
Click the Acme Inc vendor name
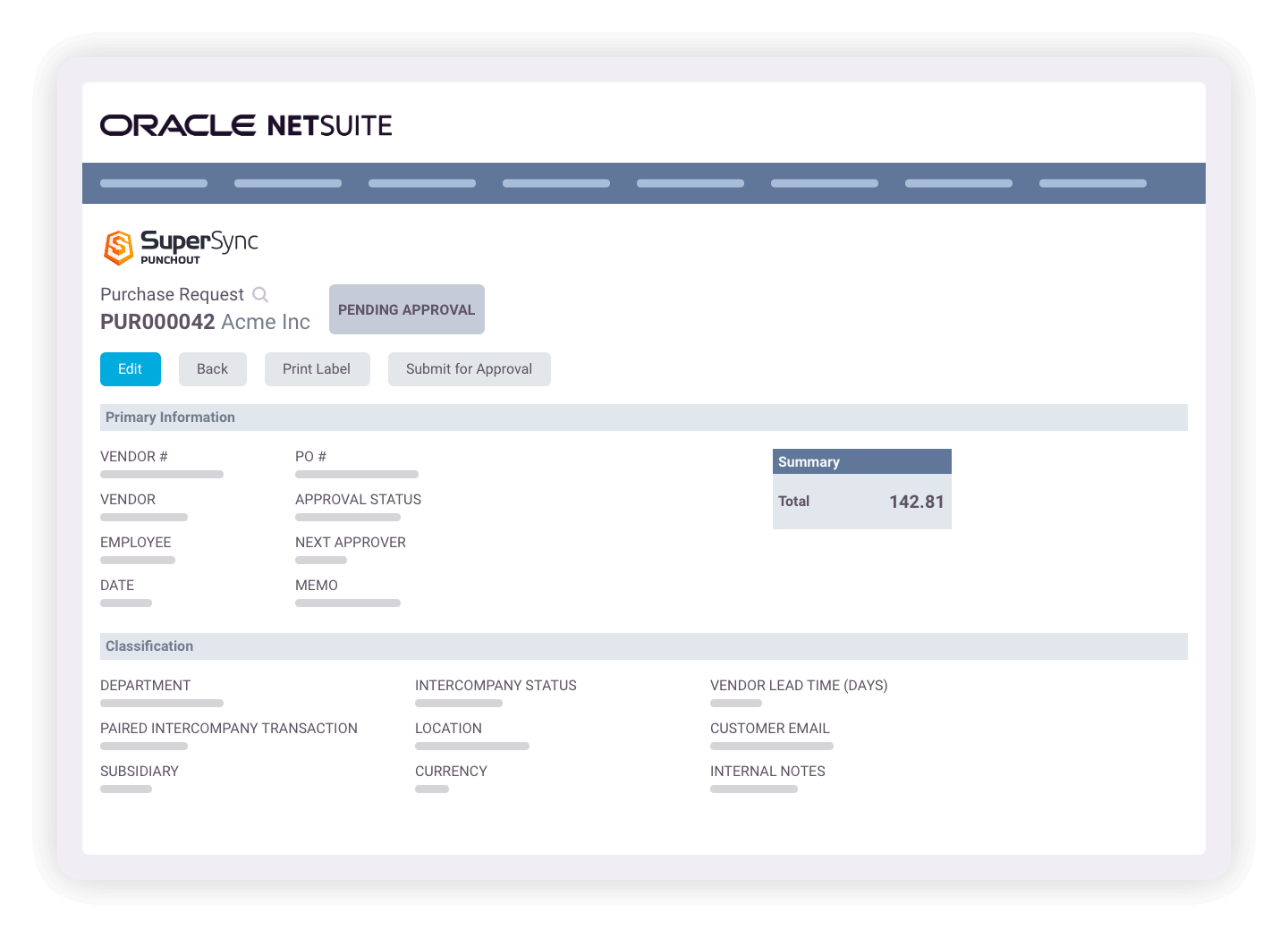click(x=266, y=322)
